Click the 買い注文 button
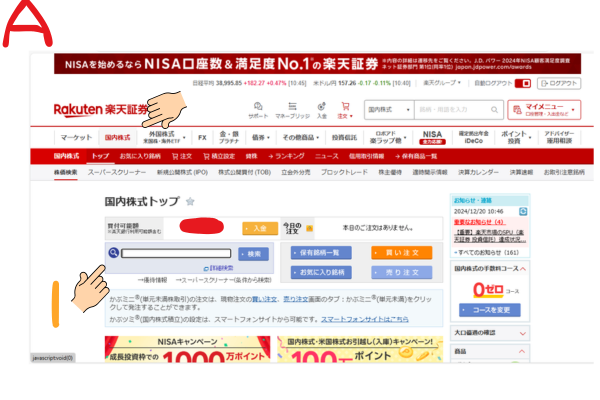Screen dimensions: 600x400 coord(402,253)
